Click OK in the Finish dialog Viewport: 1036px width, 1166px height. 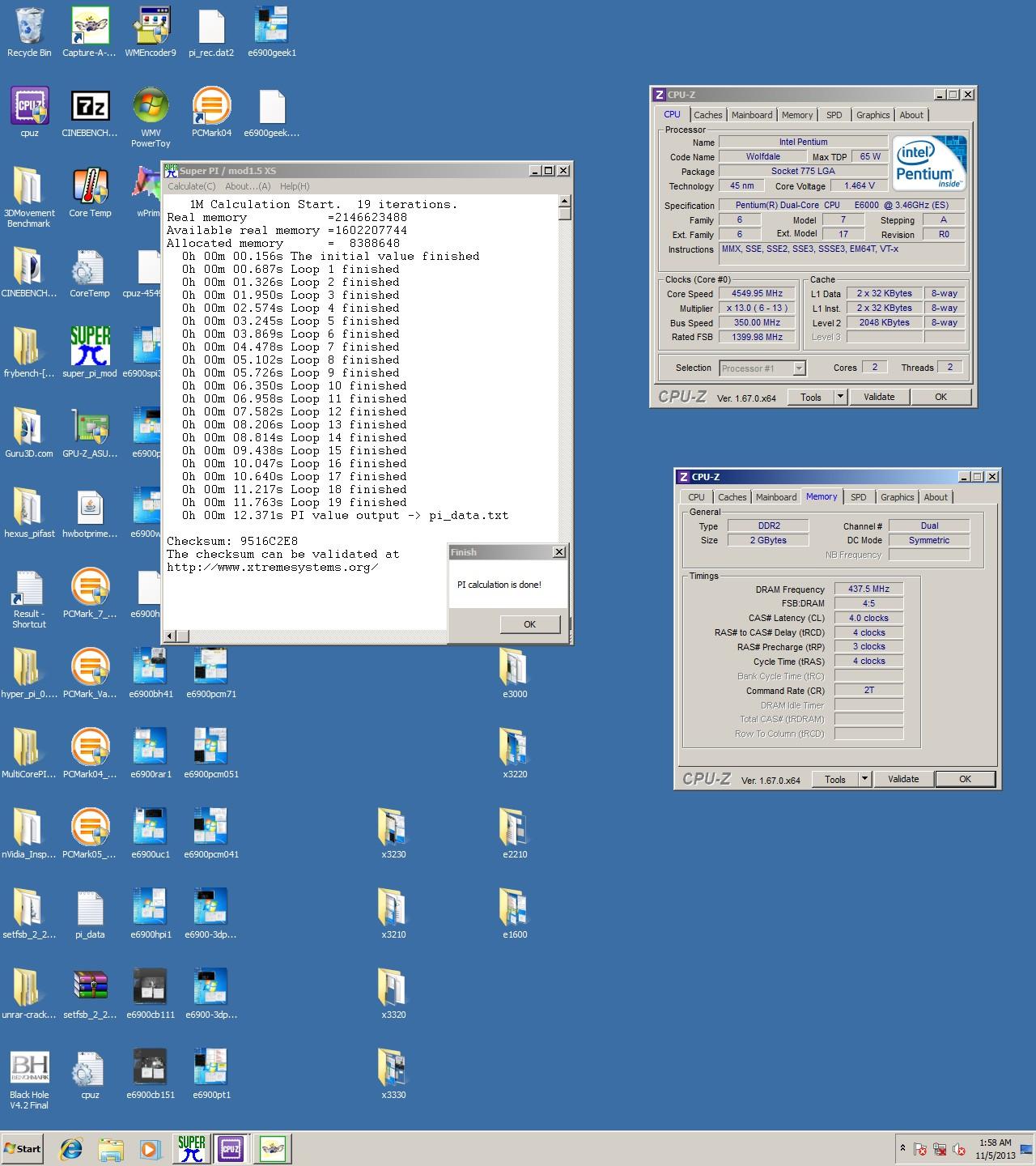(x=529, y=624)
